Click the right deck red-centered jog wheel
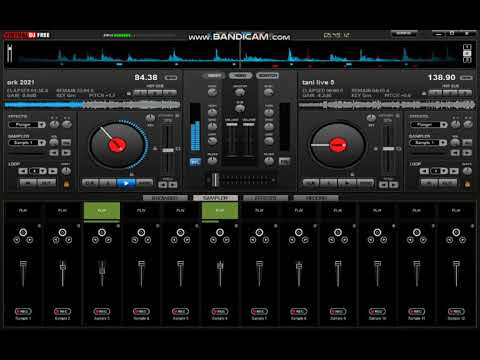 [337, 145]
